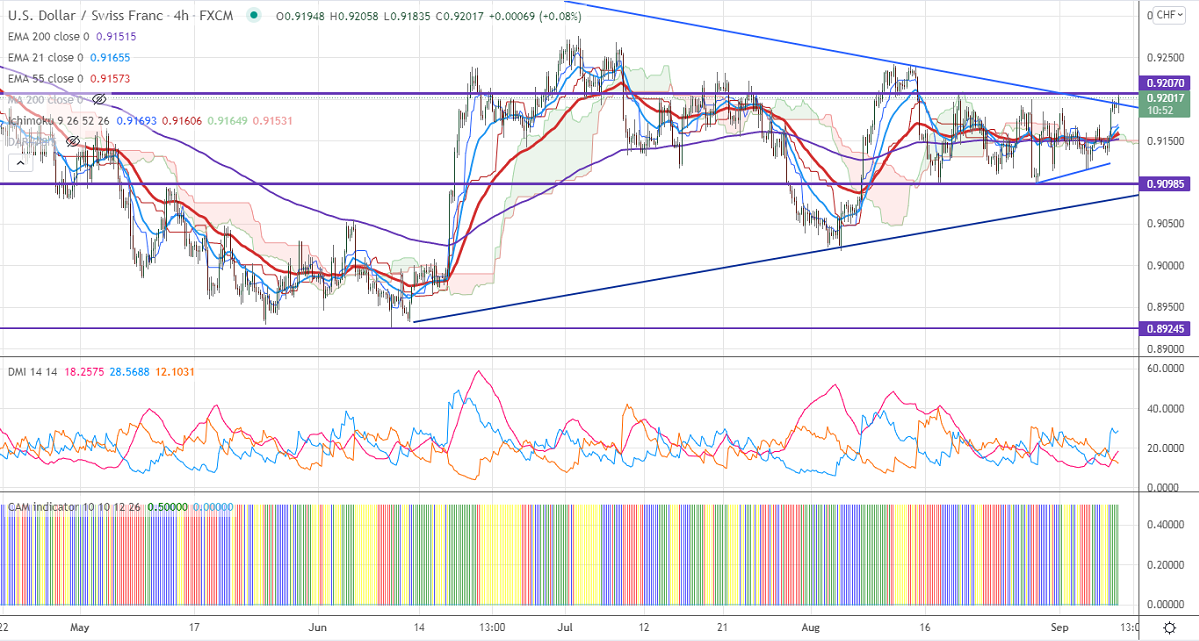The width and height of the screenshot is (1199, 641).
Task: Click the low price L0.91835
Action: (x=407, y=15)
